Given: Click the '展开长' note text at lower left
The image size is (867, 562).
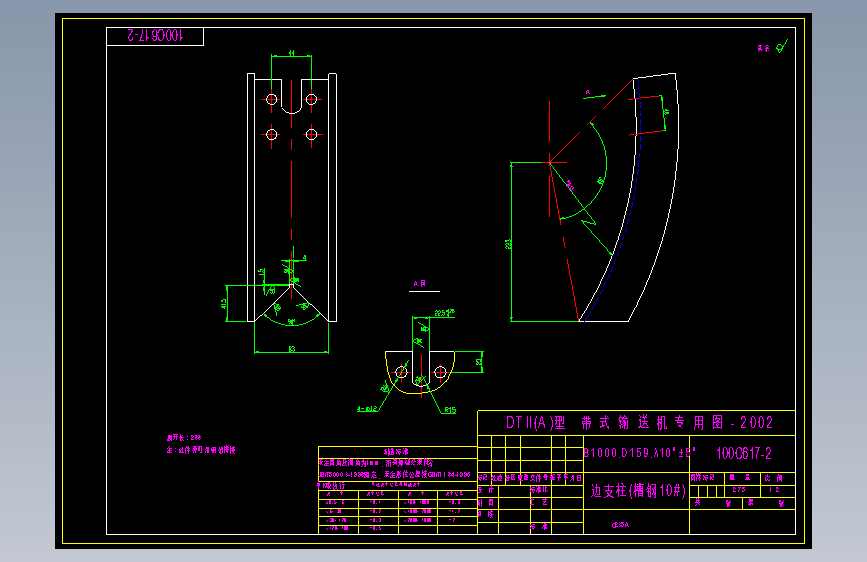Looking at the screenshot, I should pos(184,437).
